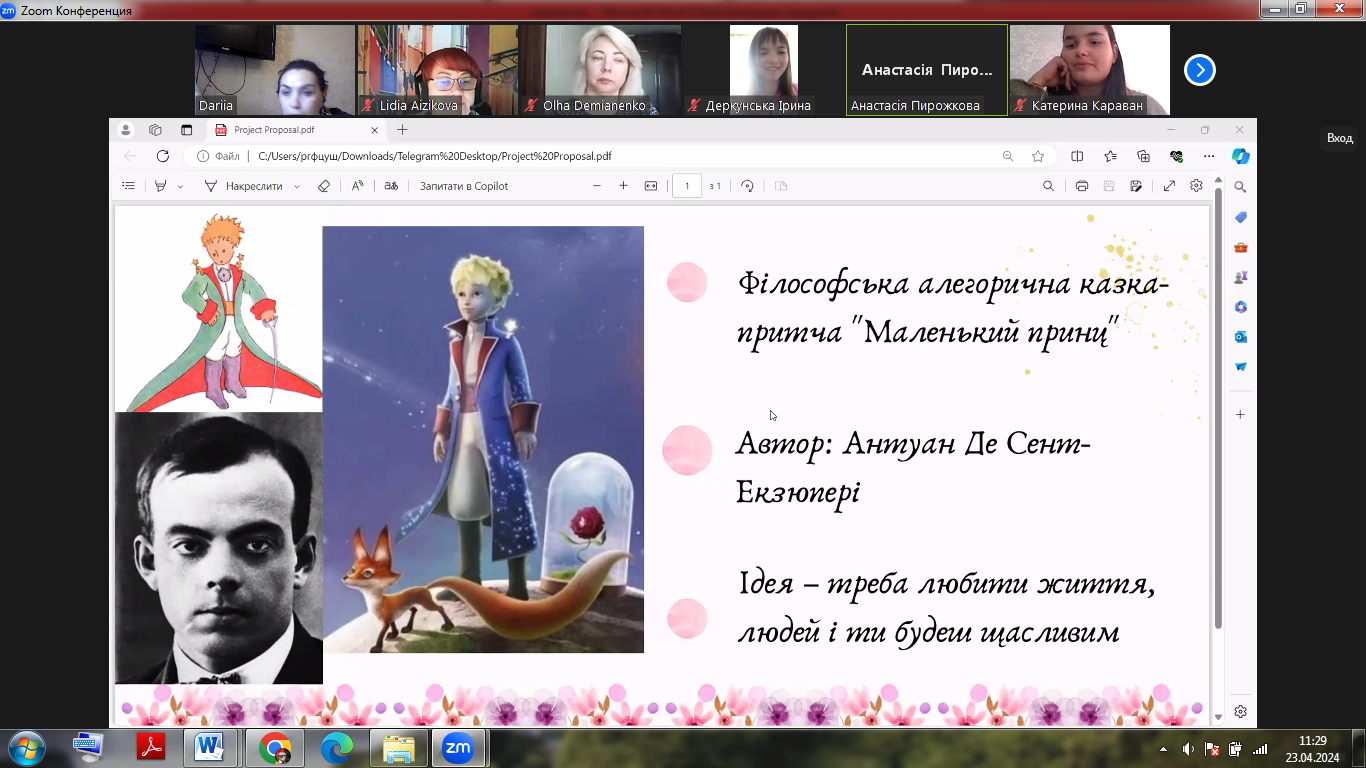Image resolution: width=1366 pixels, height=768 pixels.
Task: Open the PDF table of contents panel
Action: pyautogui.click(x=128, y=186)
